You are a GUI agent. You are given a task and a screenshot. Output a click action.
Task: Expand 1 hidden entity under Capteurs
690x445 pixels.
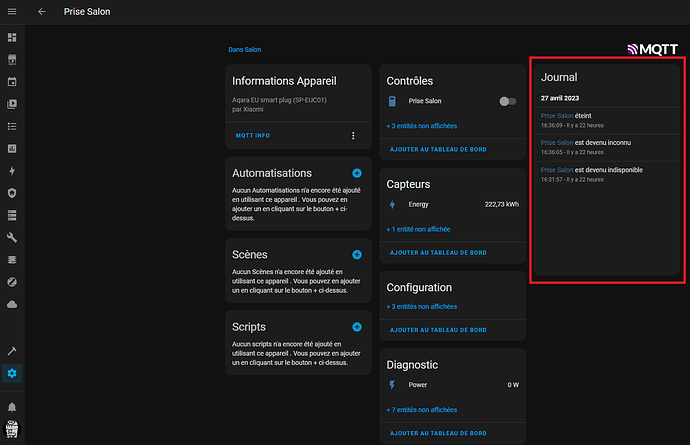418,229
